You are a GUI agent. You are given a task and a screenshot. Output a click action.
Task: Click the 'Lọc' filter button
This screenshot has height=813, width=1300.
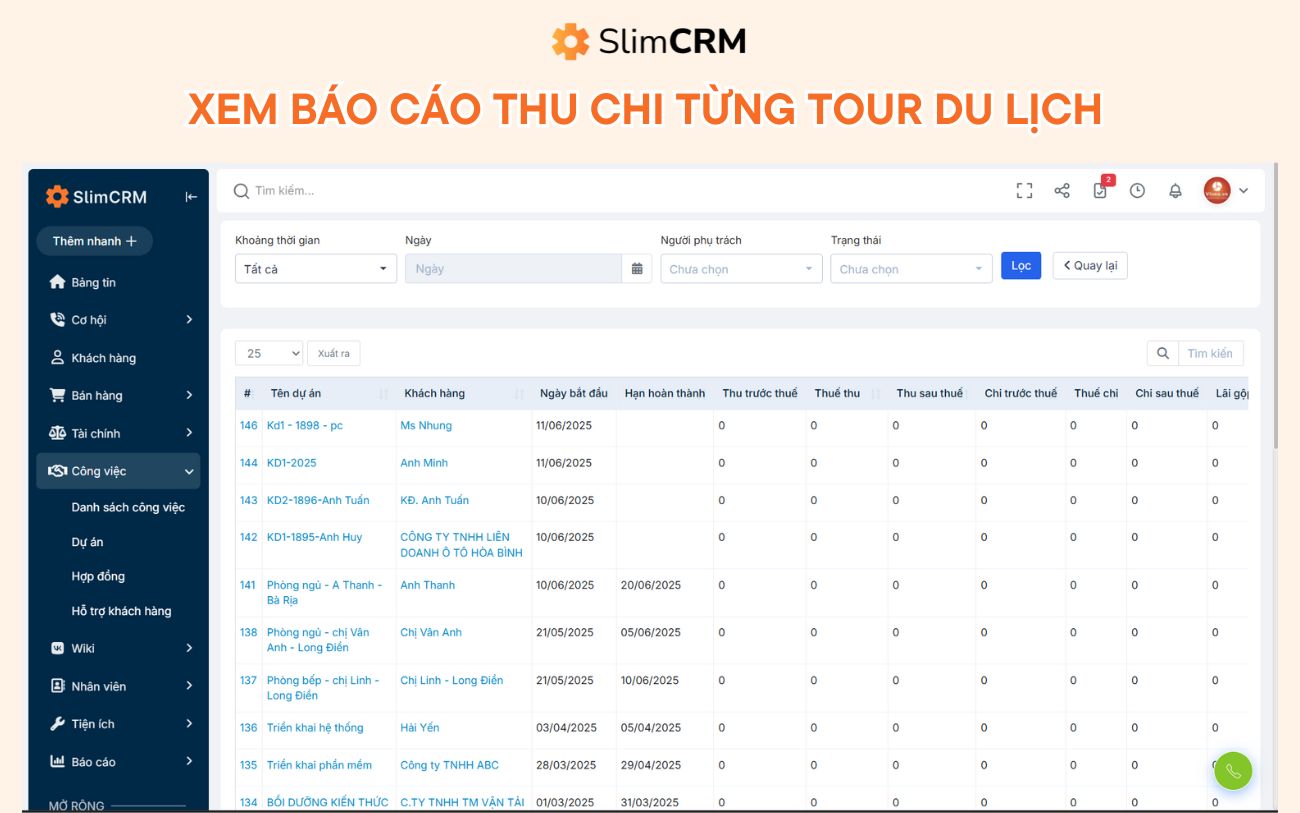(1020, 265)
